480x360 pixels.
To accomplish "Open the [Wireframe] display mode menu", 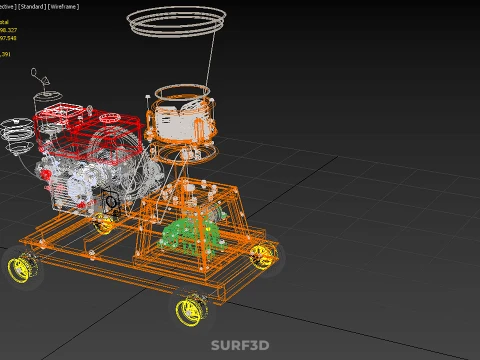I will (x=64, y=7).
